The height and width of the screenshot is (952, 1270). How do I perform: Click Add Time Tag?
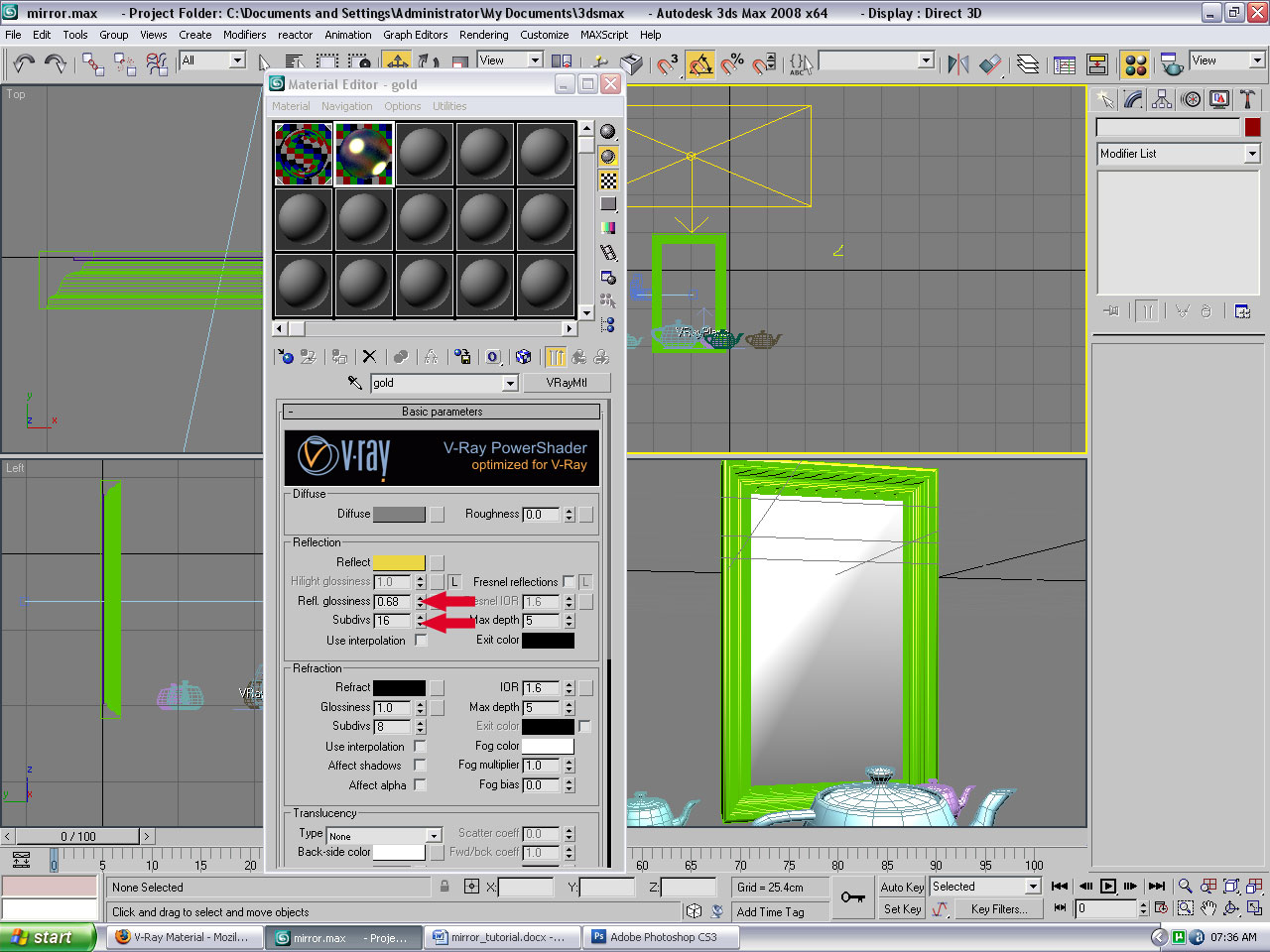tap(771, 912)
